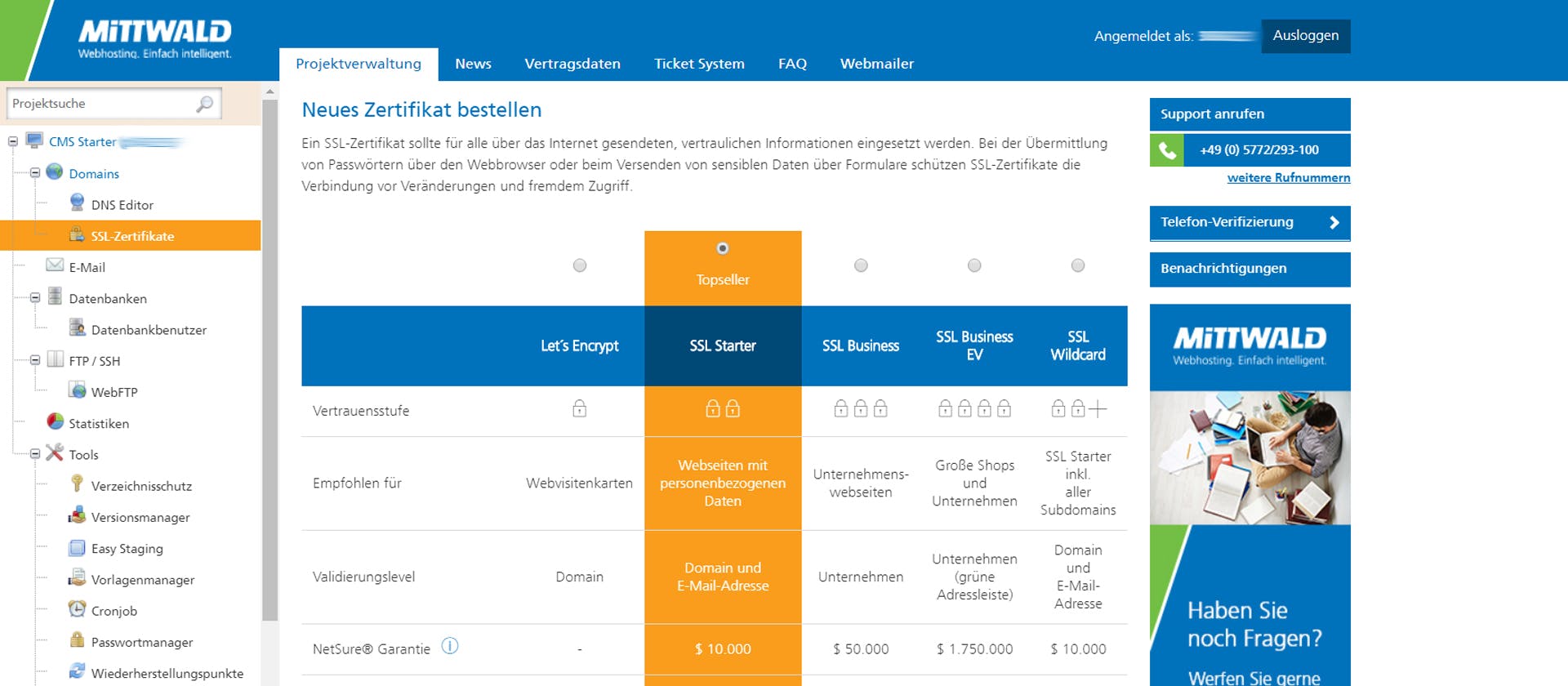This screenshot has height=686, width=1568.
Task: Click the Tools wrench icon
Action: click(x=55, y=452)
